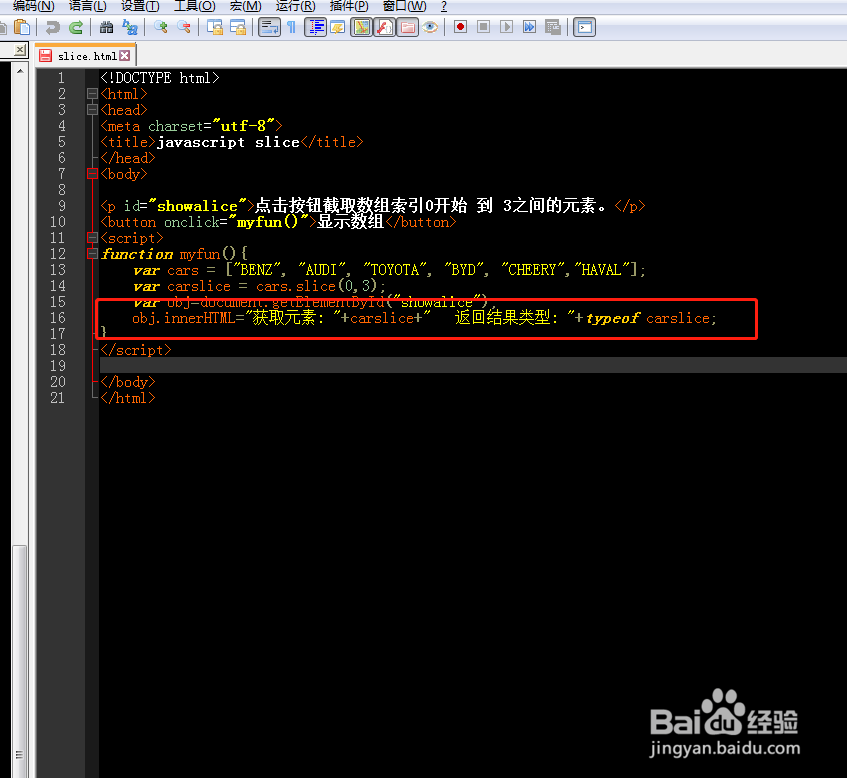This screenshot has width=847, height=778.
Task: Close the left side panel
Action: (x=20, y=50)
